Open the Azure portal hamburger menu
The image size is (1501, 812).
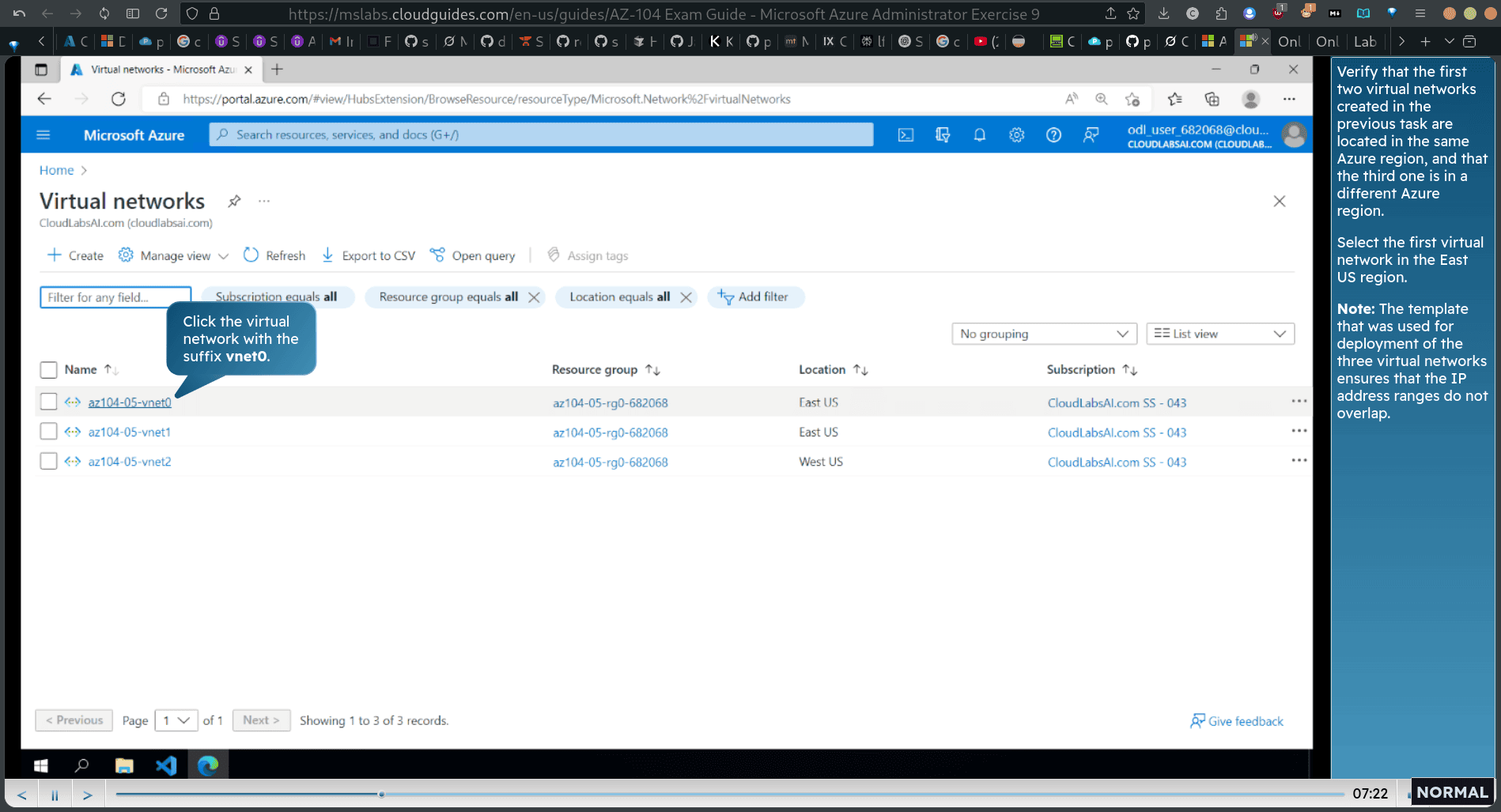(43, 135)
